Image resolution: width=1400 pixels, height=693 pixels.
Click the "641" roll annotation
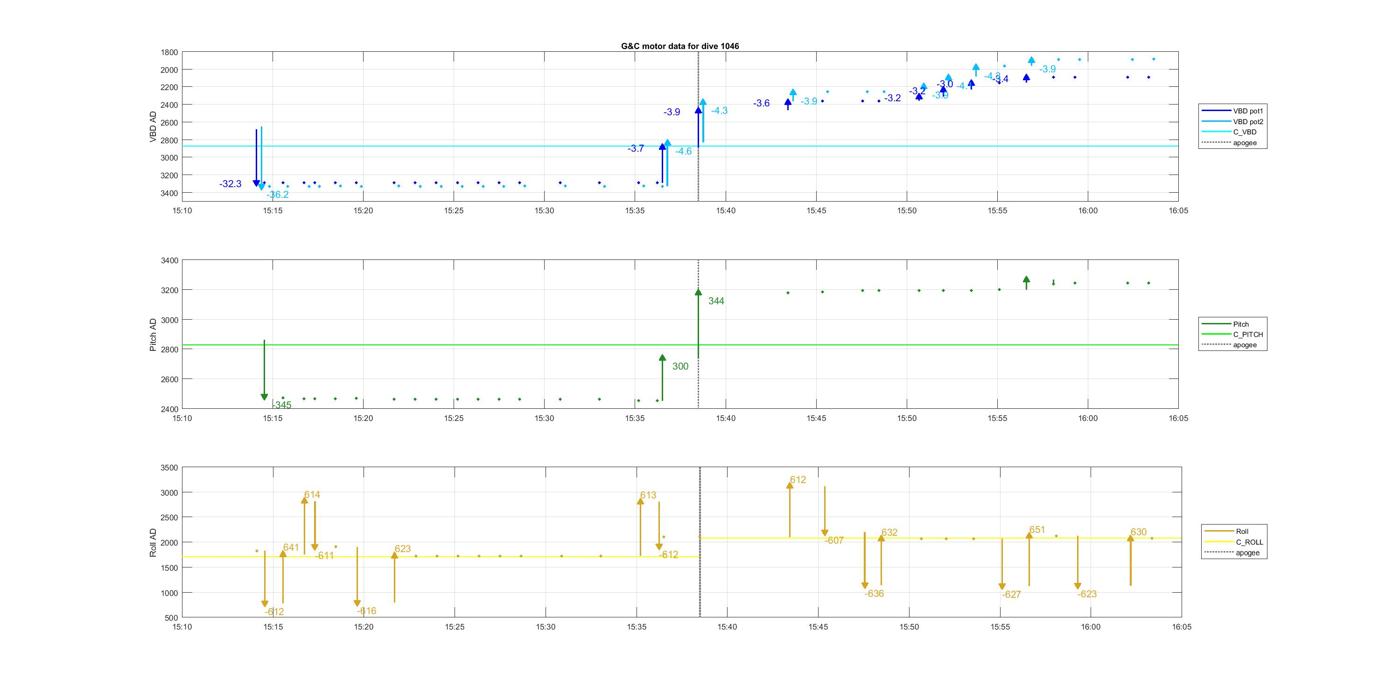(x=291, y=547)
